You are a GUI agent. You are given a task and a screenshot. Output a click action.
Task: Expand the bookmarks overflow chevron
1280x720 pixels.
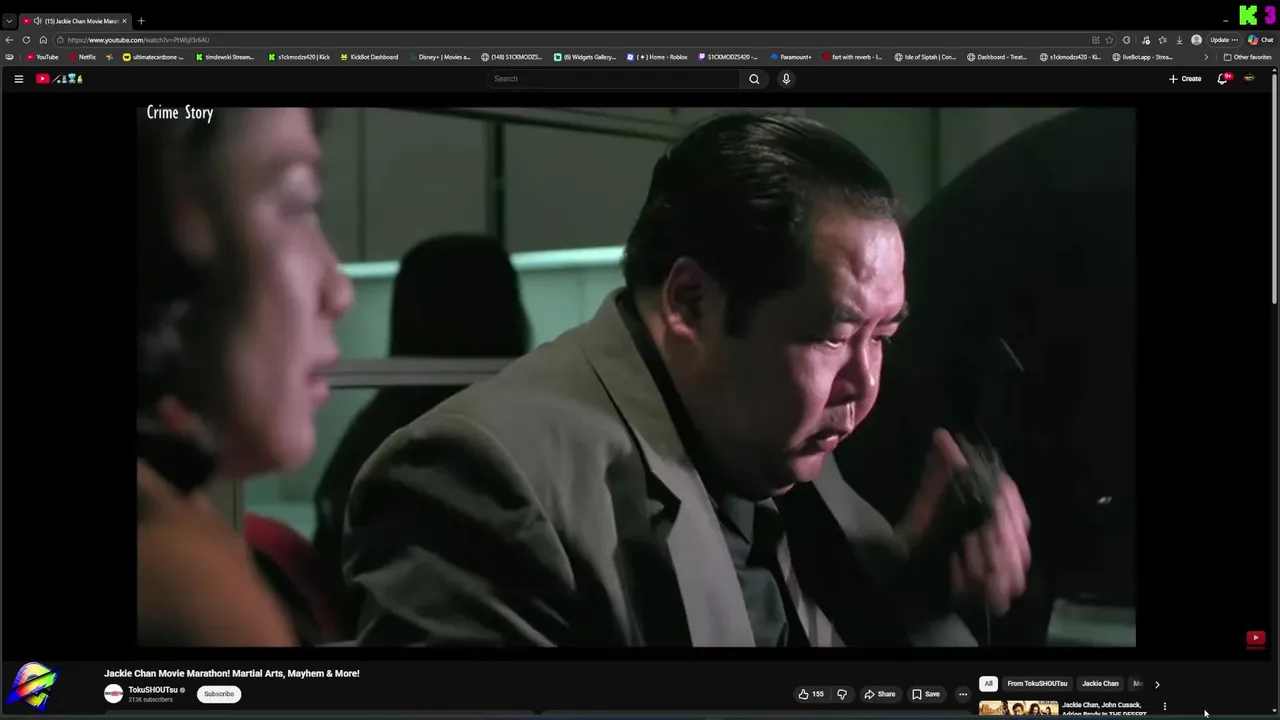1205,57
